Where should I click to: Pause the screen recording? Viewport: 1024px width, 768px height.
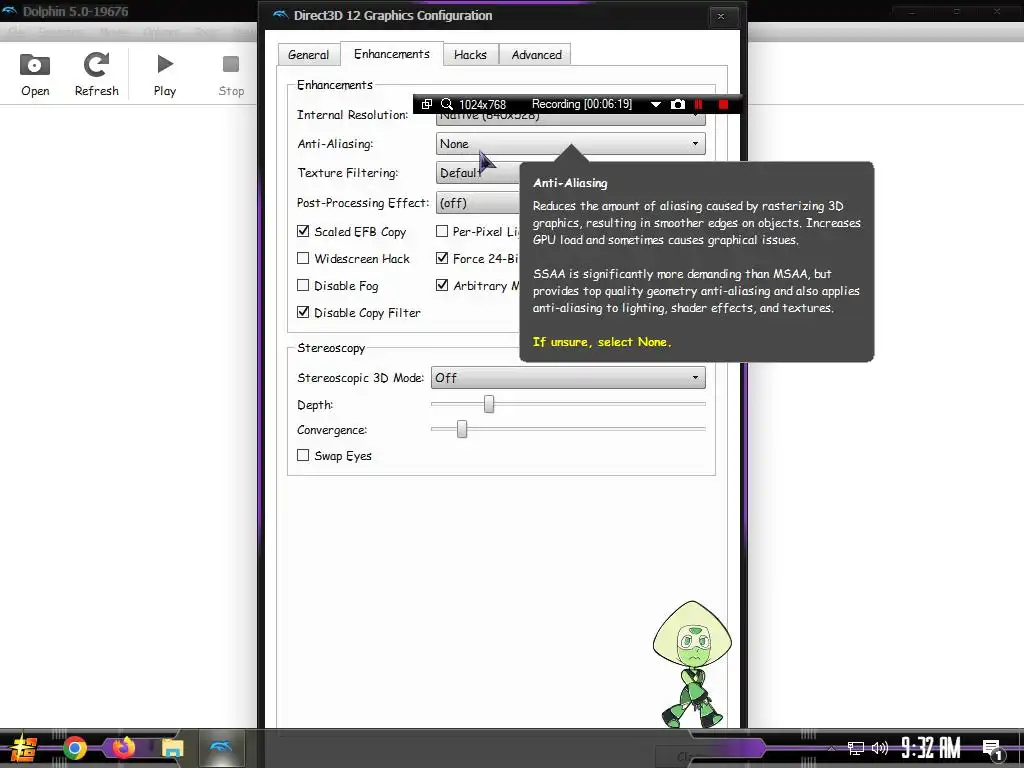click(x=699, y=104)
